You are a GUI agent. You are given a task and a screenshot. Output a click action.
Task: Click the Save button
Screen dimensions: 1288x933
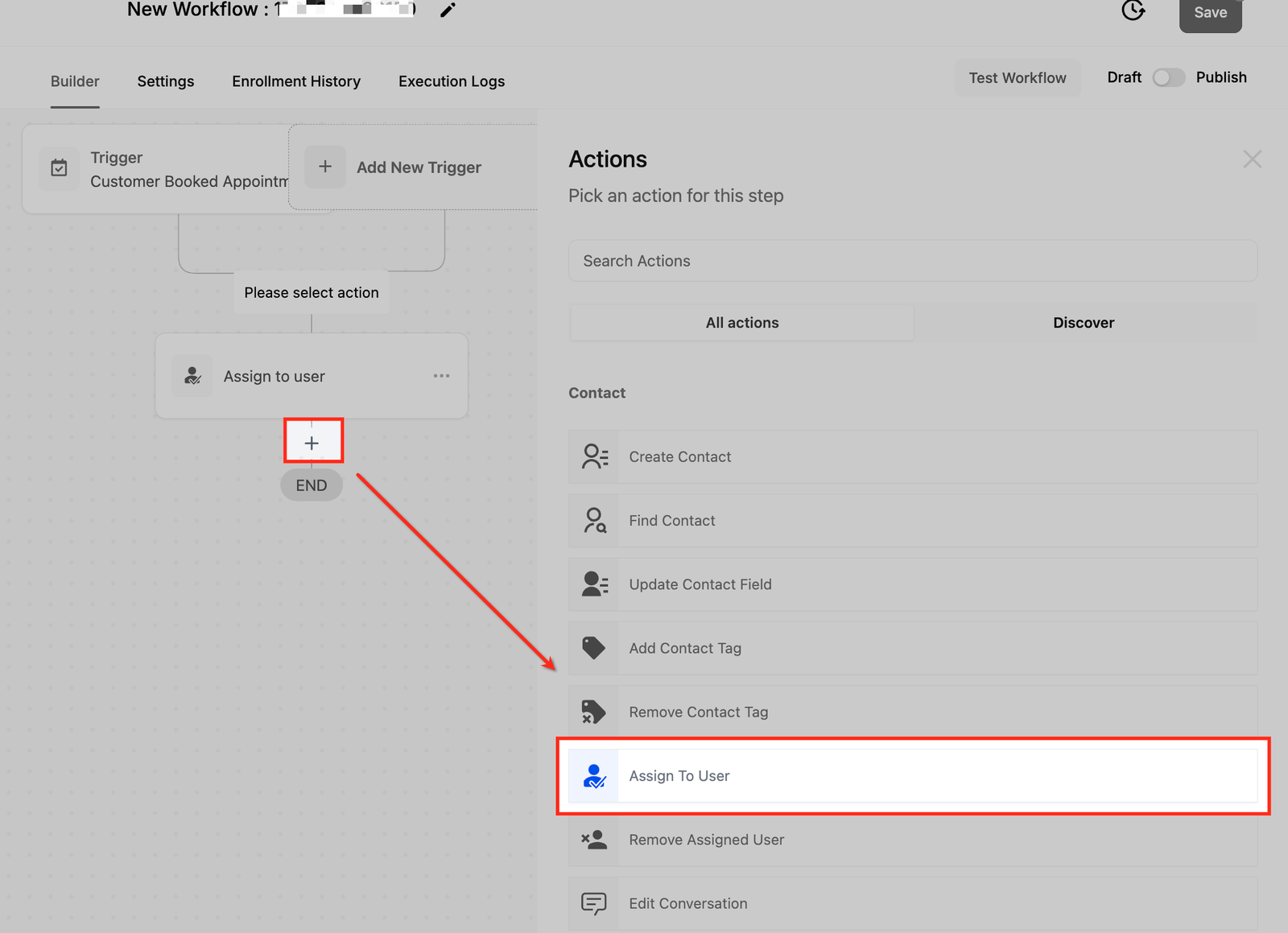1210,13
